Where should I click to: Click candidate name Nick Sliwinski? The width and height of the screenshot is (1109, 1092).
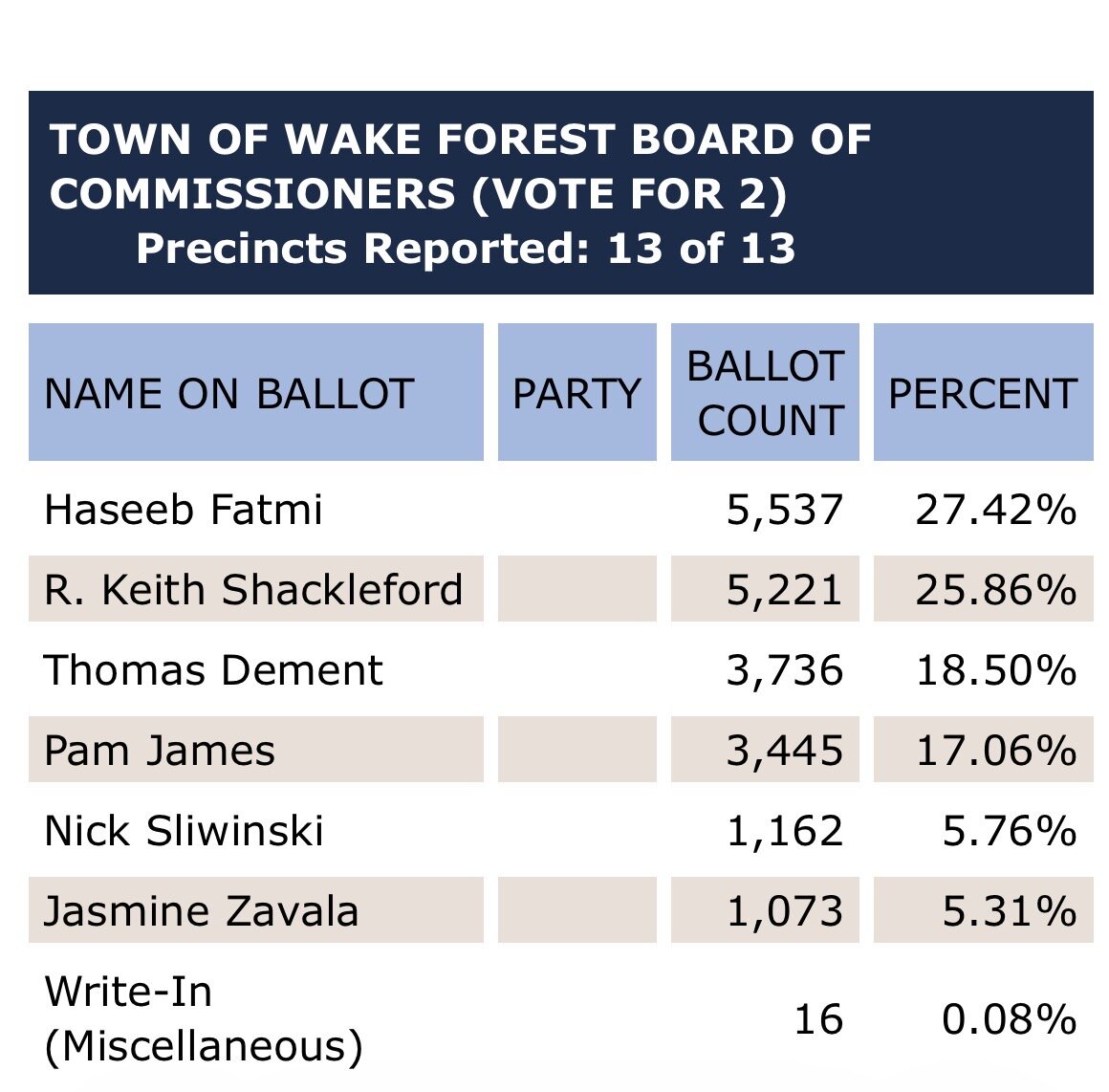click(185, 831)
